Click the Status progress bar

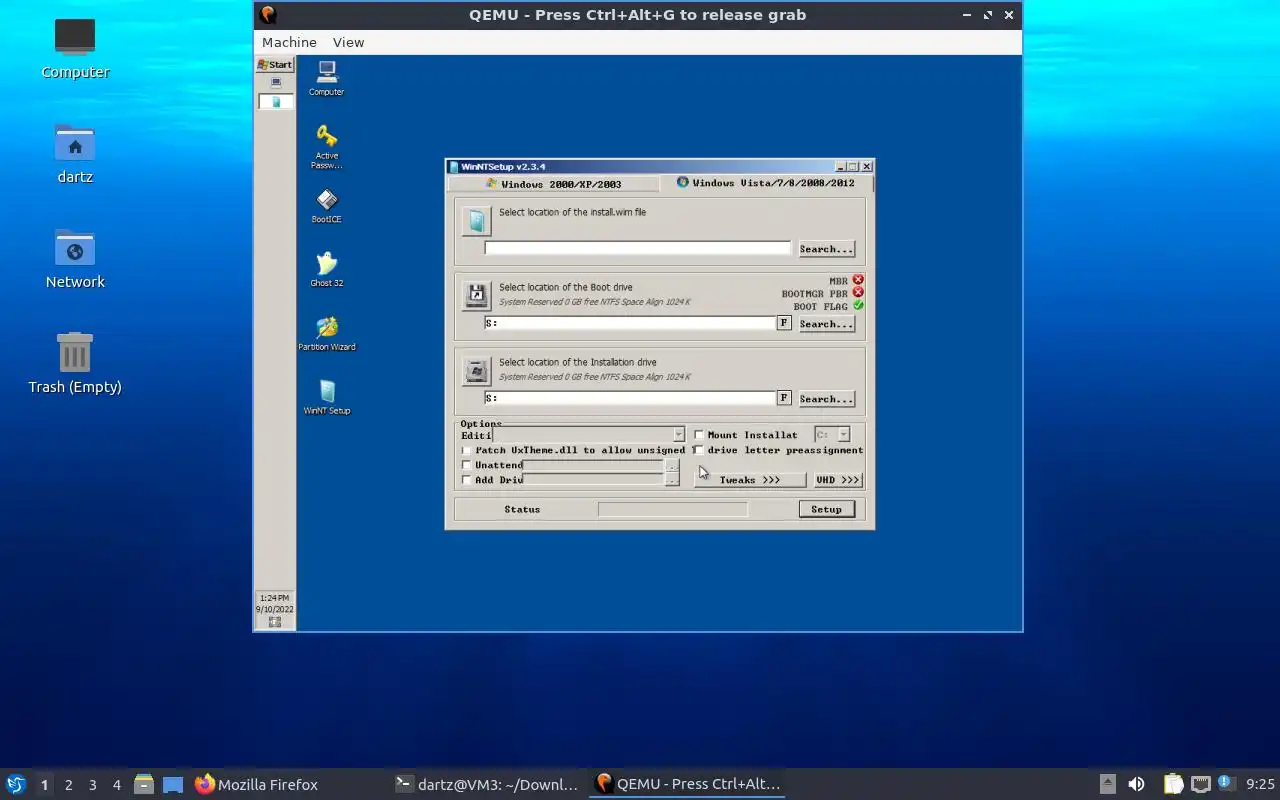(x=672, y=510)
